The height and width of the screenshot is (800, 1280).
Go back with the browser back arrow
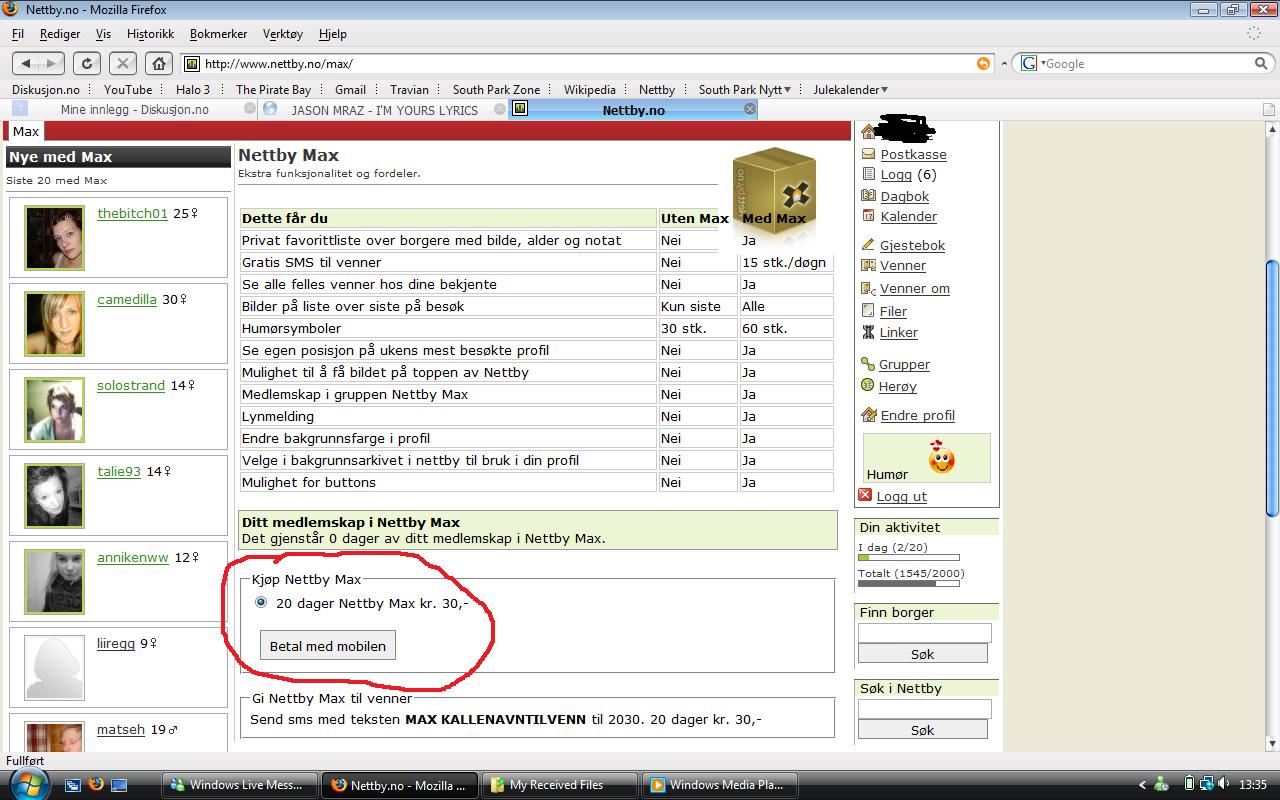click(27, 63)
